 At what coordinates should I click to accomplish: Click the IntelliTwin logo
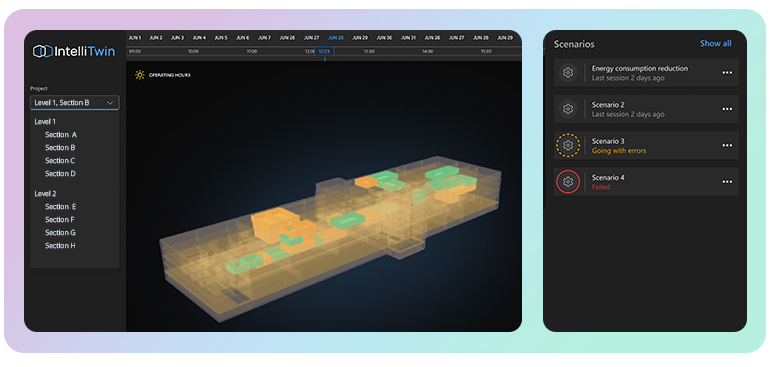coord(74,51)
